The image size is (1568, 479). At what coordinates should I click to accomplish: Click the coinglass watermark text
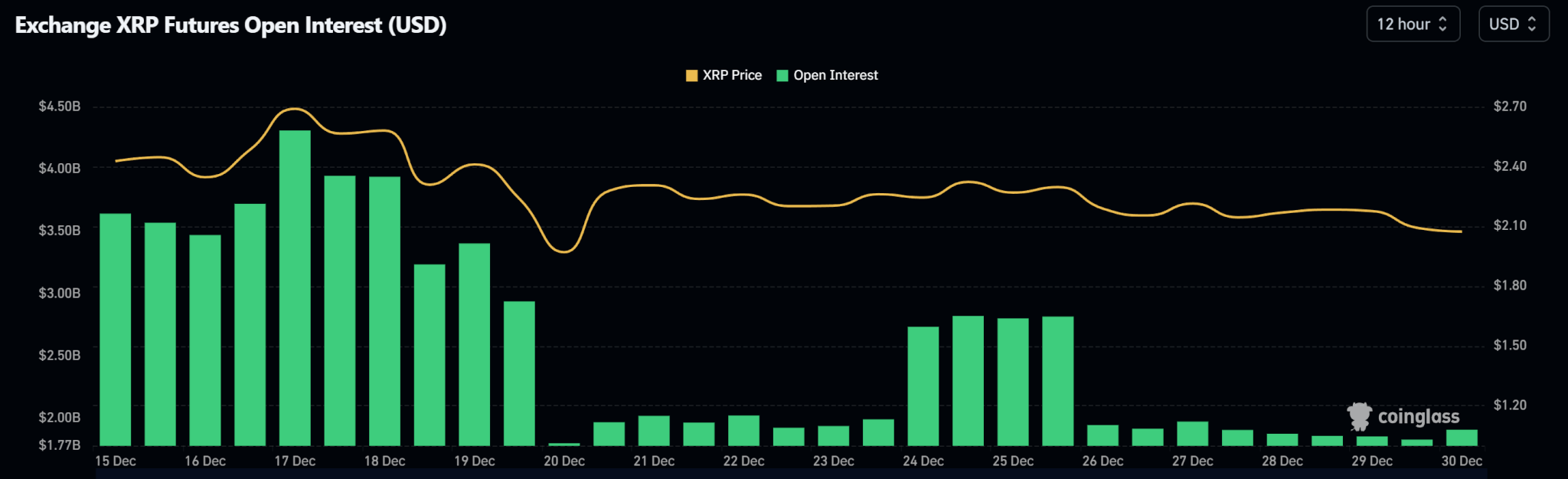coord(1418,417)
